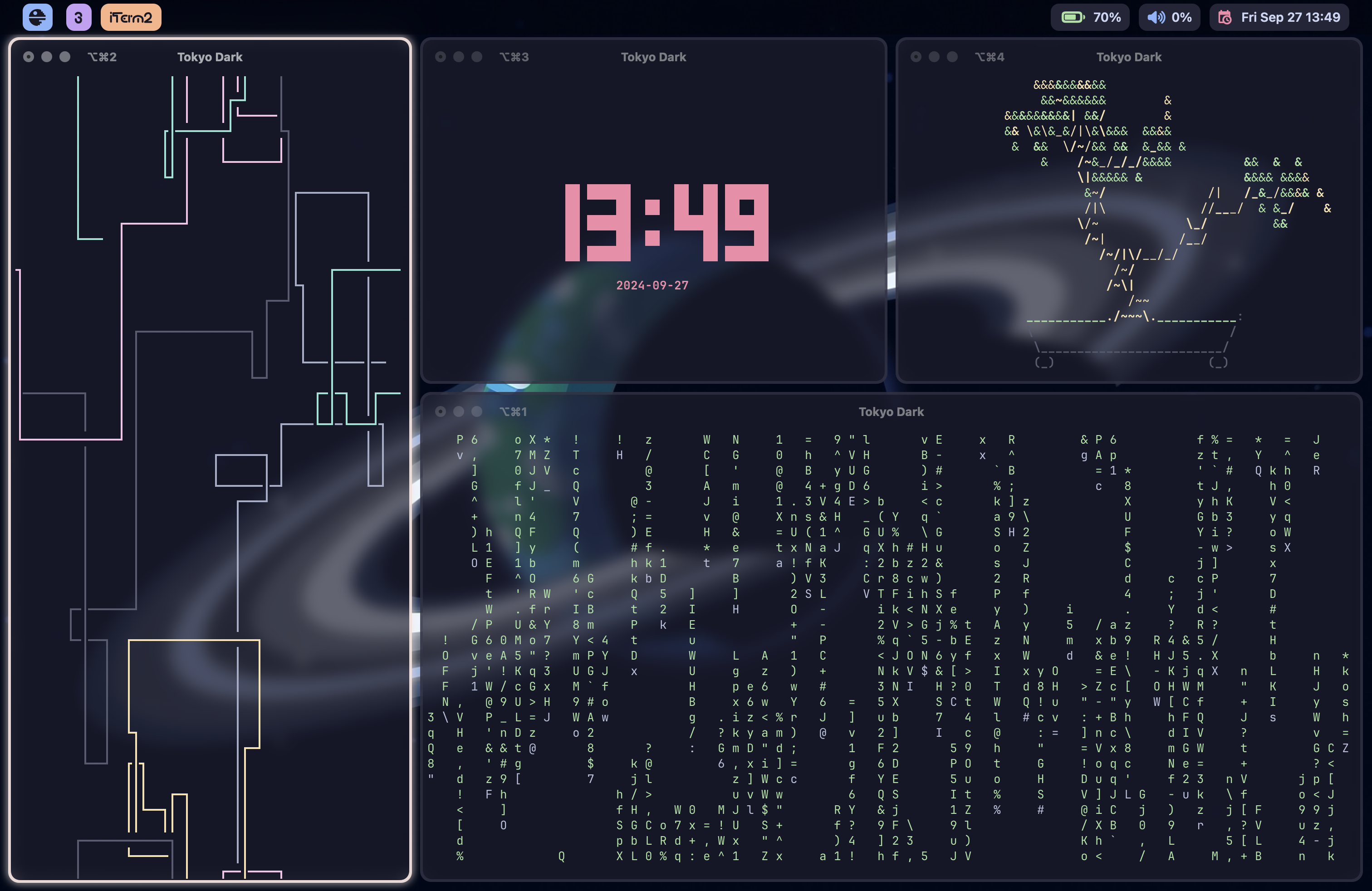
Task: Click the Tokyo Dark title of ⌥⌘4 window
Action: pyautogui.click(x=1129, y=57)
